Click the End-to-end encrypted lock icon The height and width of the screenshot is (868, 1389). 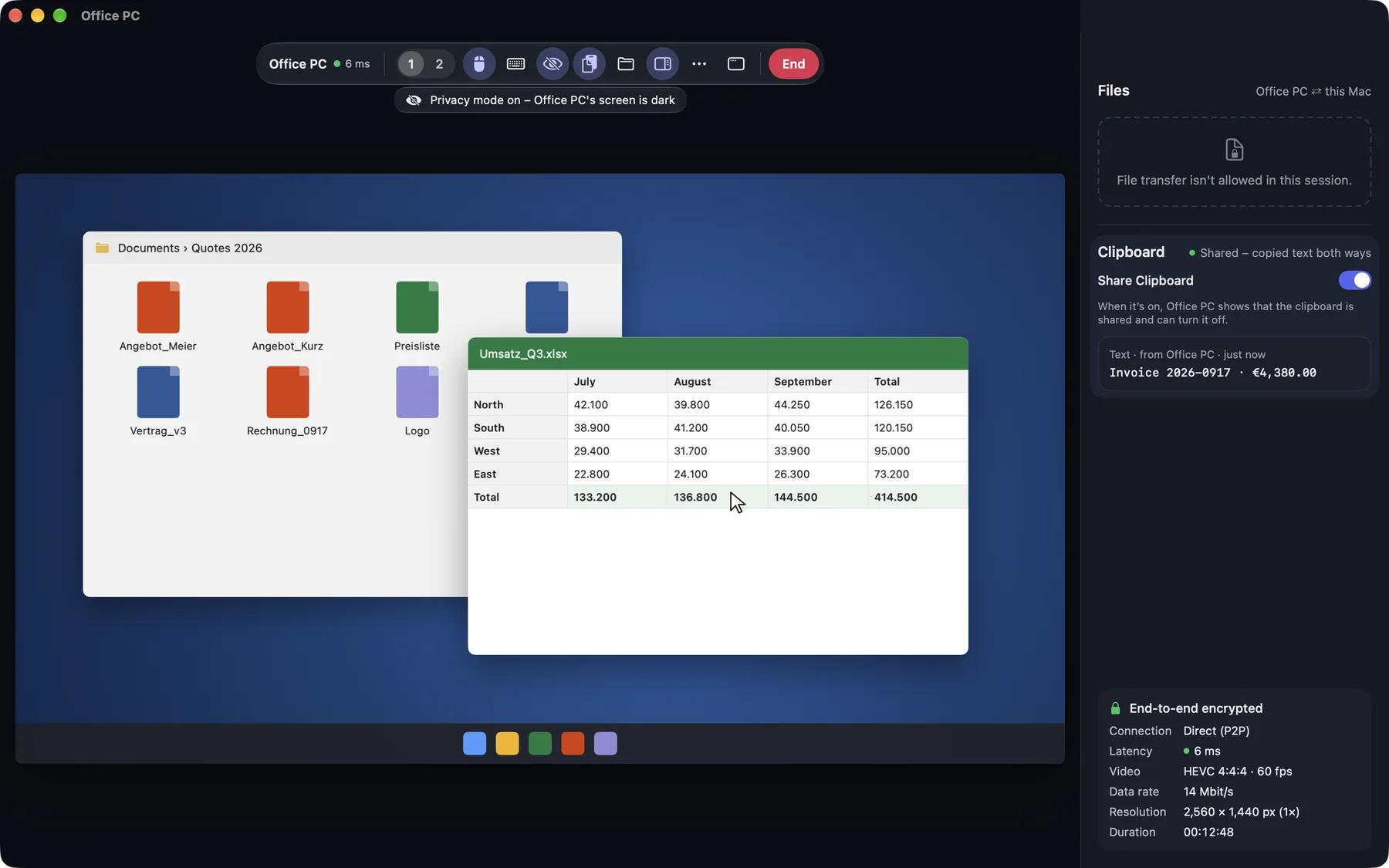pos(1115,708)
